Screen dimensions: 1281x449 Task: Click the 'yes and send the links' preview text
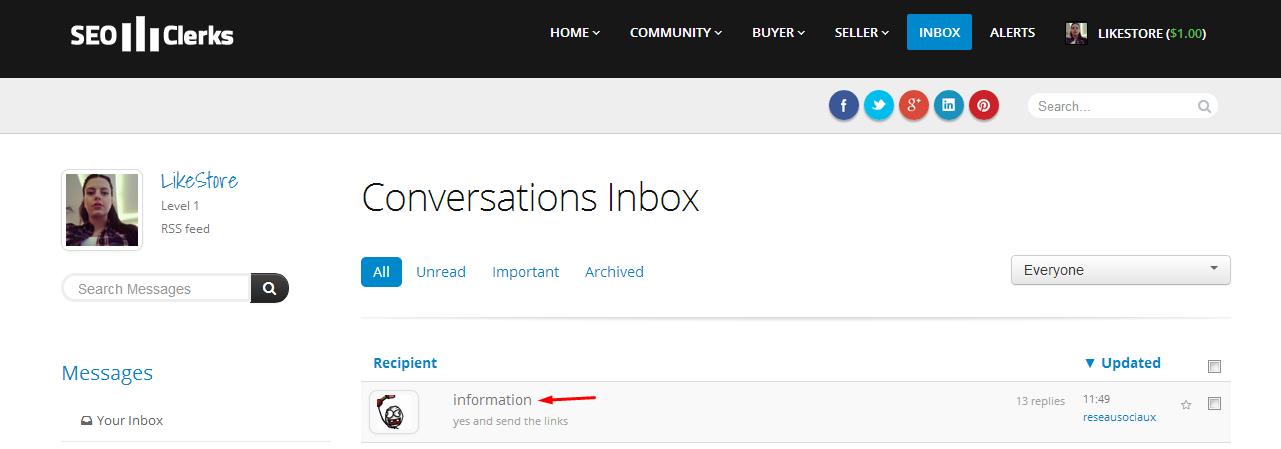pos(510,421)
